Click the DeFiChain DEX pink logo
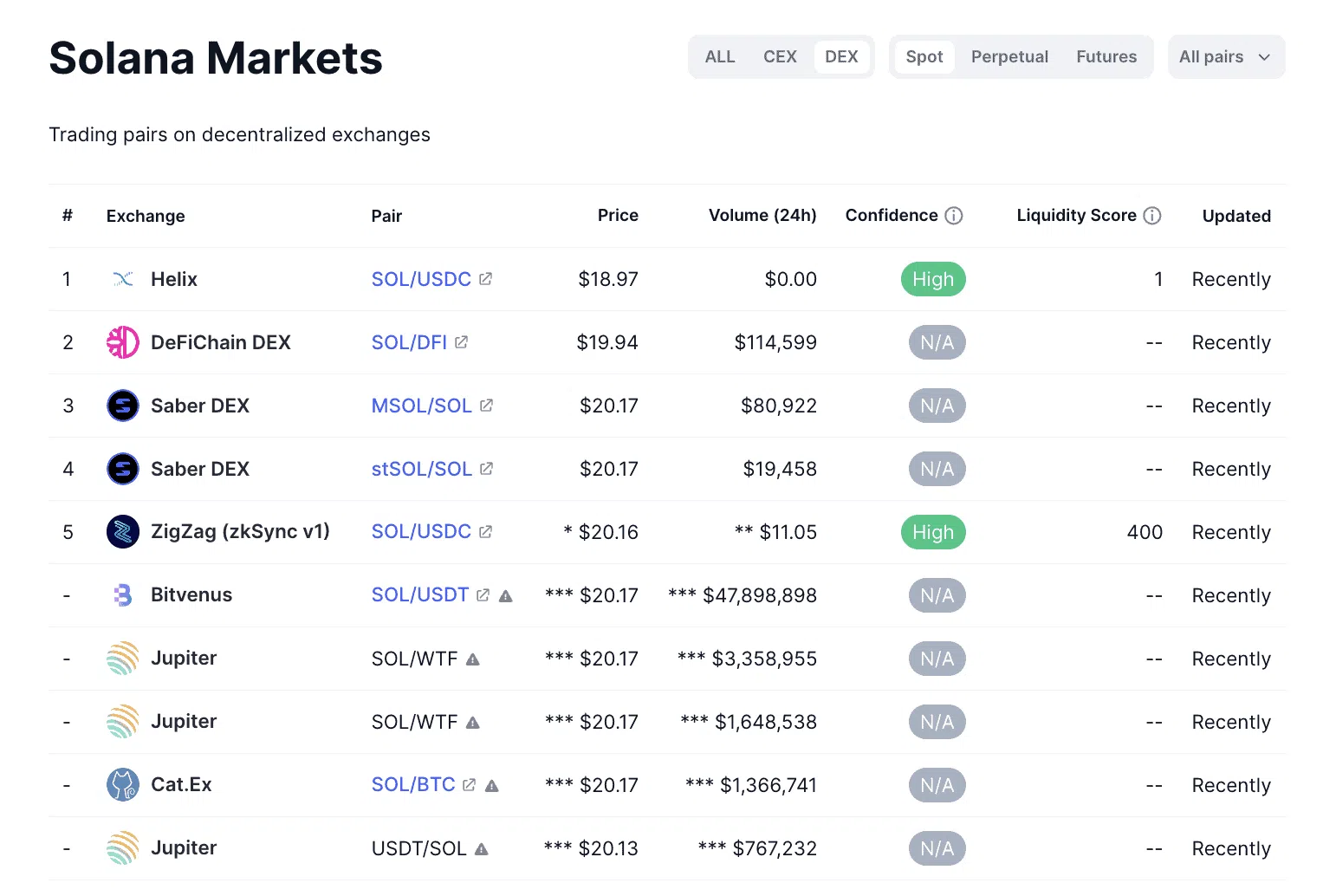 click(123, 342)
